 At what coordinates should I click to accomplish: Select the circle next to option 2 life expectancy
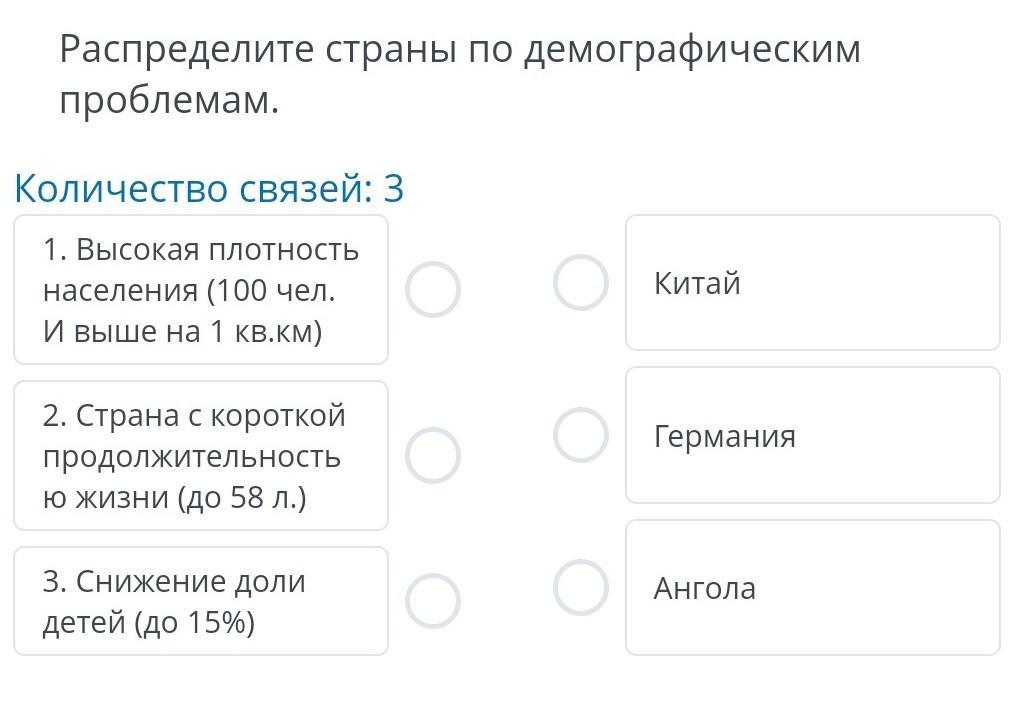pos(433,456)
